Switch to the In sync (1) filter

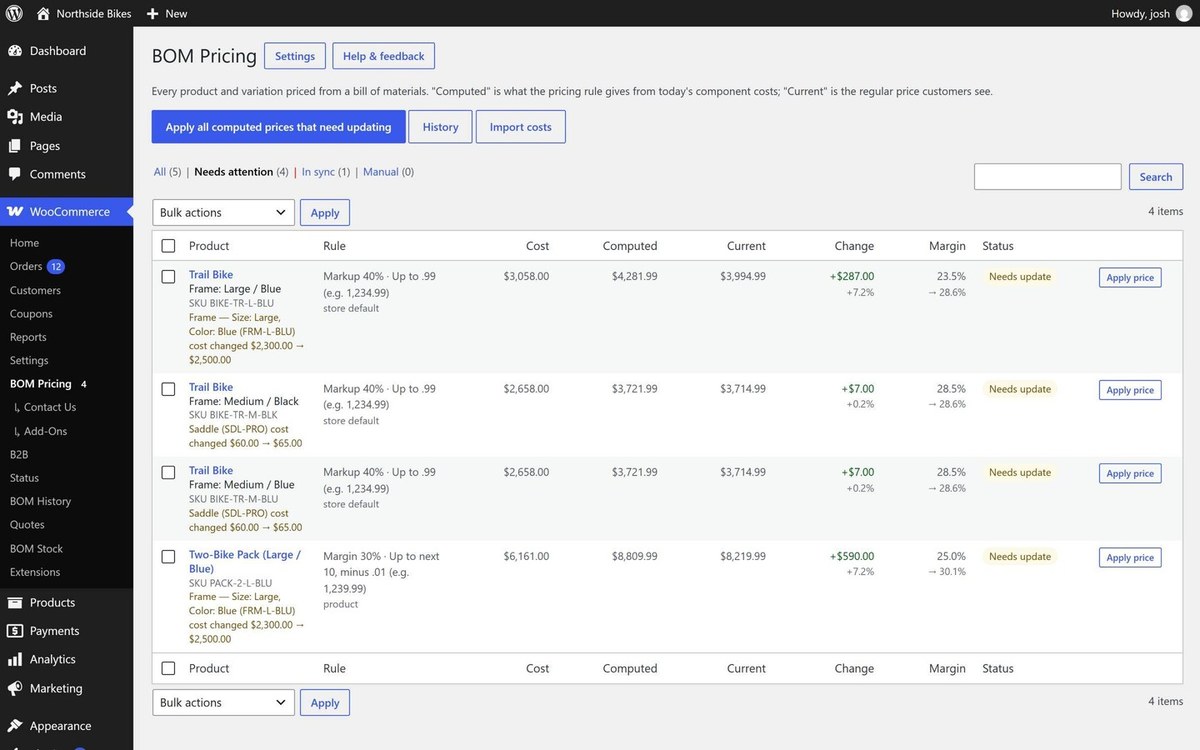326,172
